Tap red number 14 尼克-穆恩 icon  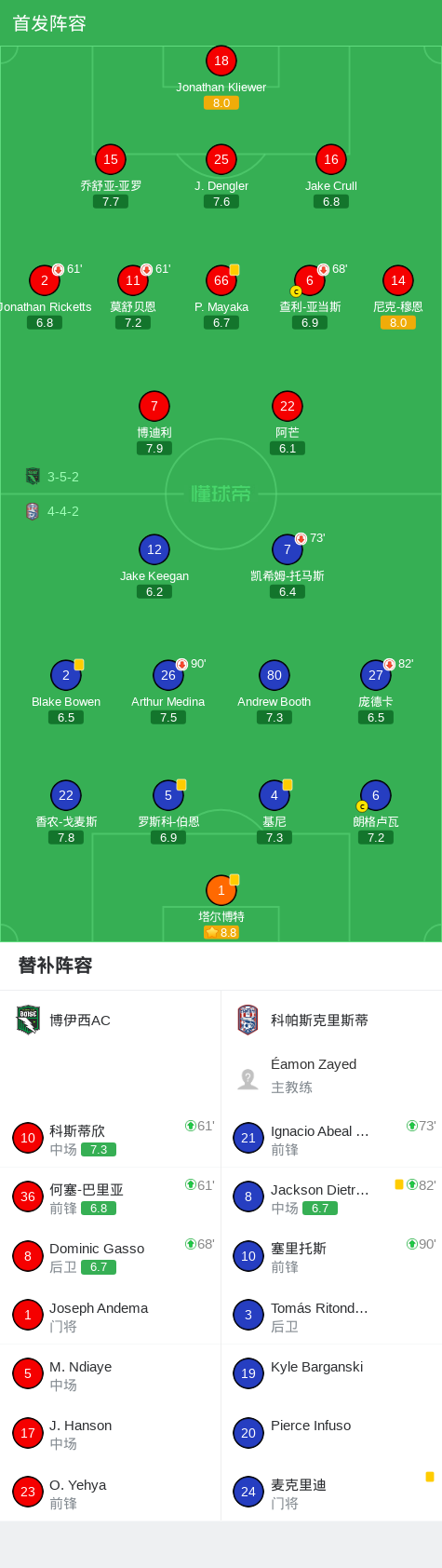[x=398, y=280]
